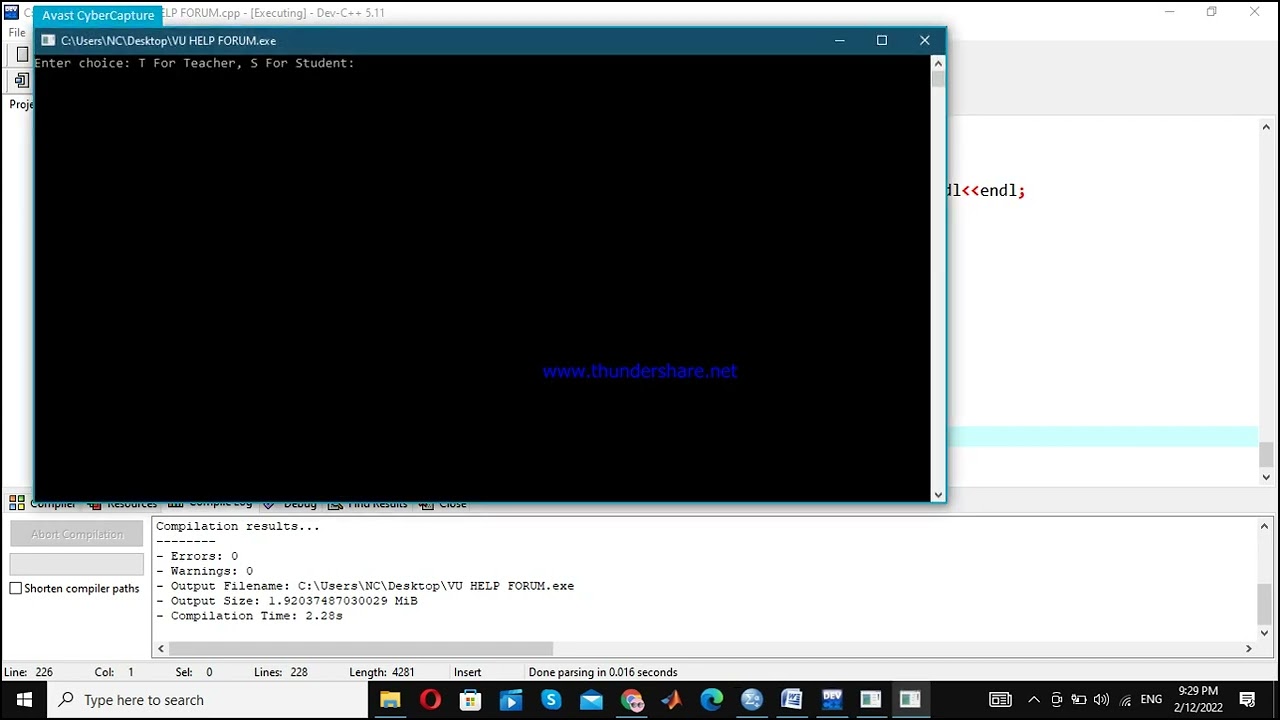Click 'Length: 4281' status bar entry

click(382, 672)
